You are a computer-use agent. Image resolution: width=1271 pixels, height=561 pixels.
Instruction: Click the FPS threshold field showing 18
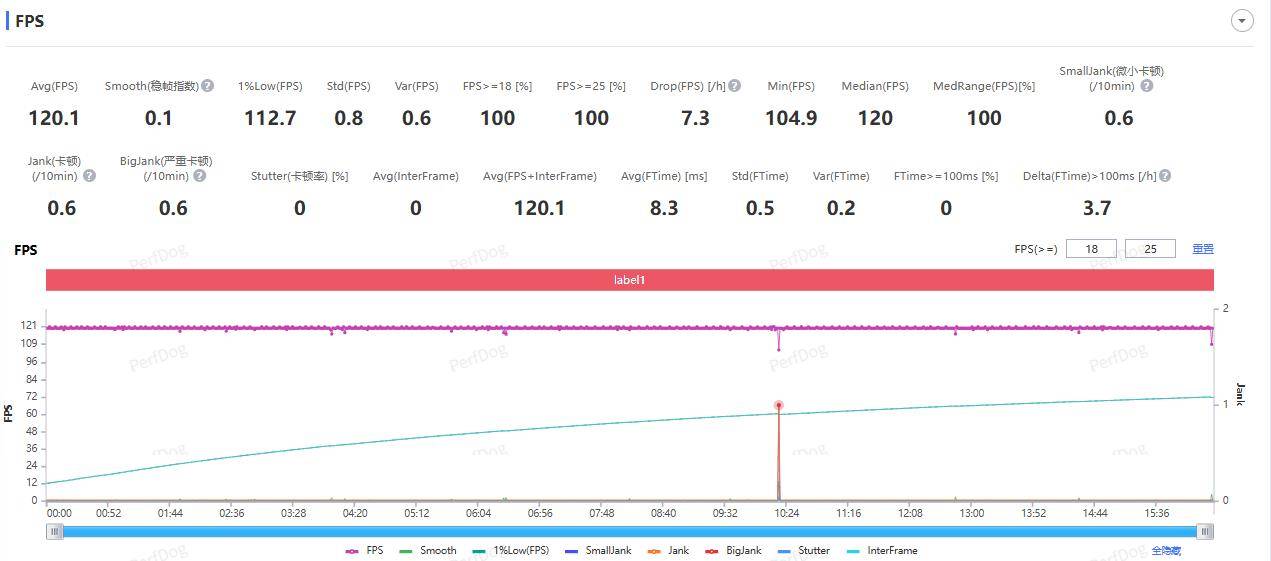[x=1091, y=249]
